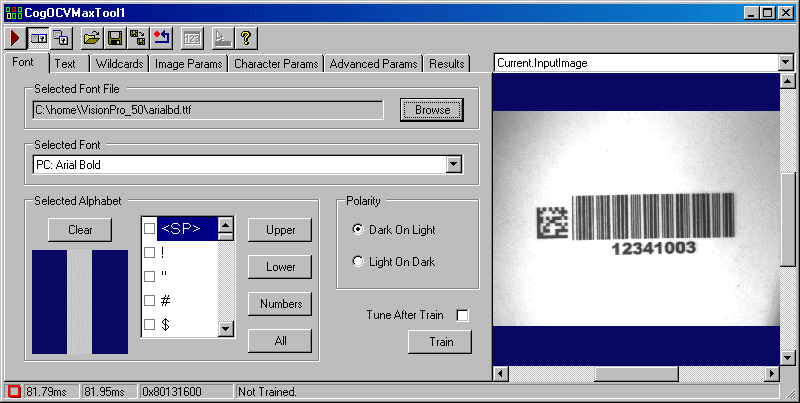Check the exclamation mark character box
The image size is (800, 403).
149,253
